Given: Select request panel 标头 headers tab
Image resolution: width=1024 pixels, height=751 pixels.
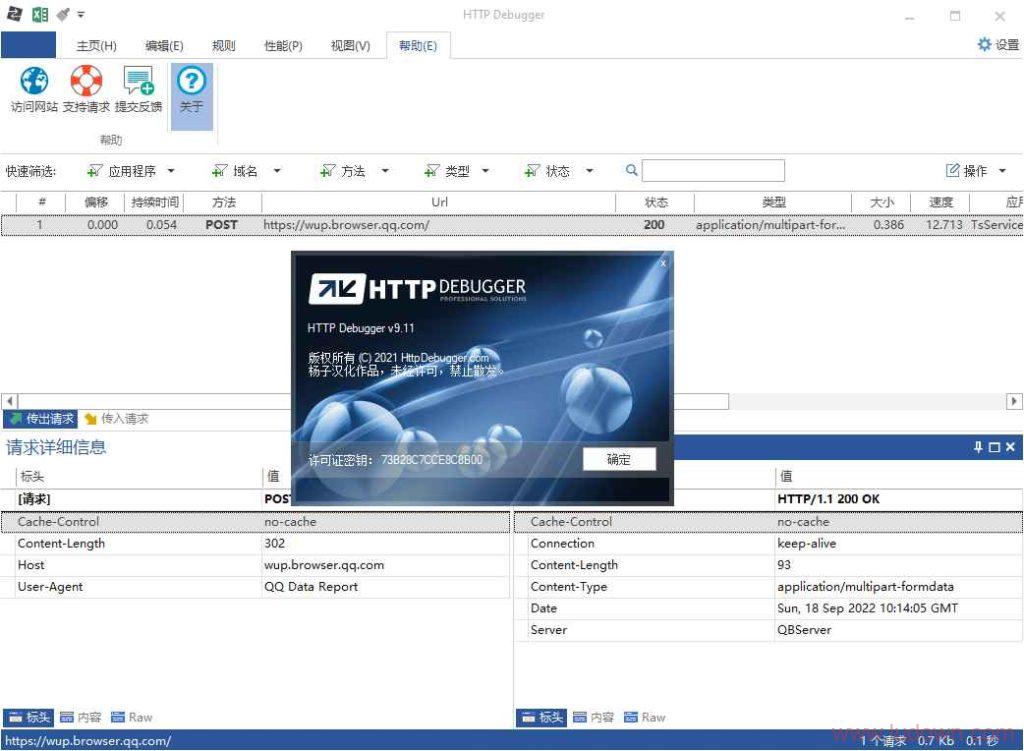Looking at the screenshot, I should click(29, 717).
